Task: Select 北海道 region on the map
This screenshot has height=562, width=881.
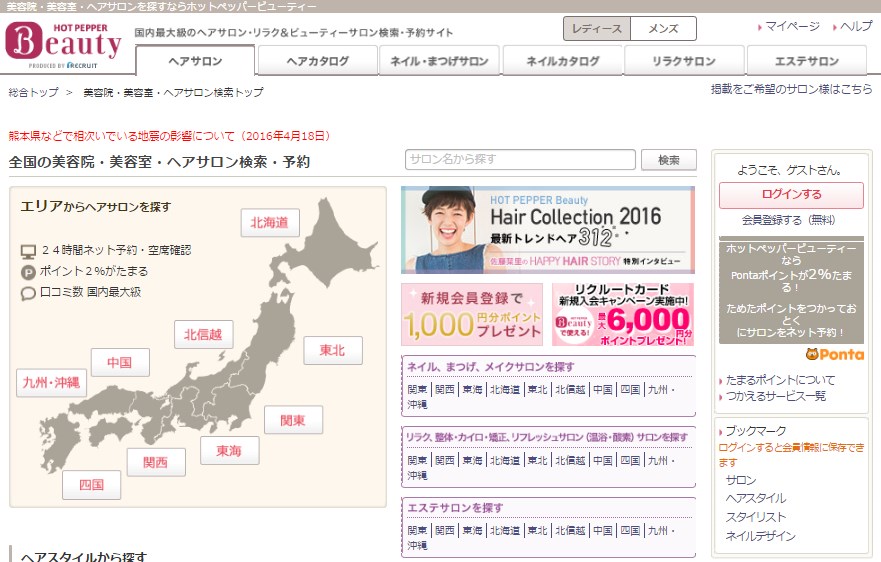Action: click(x=269, y=222)
